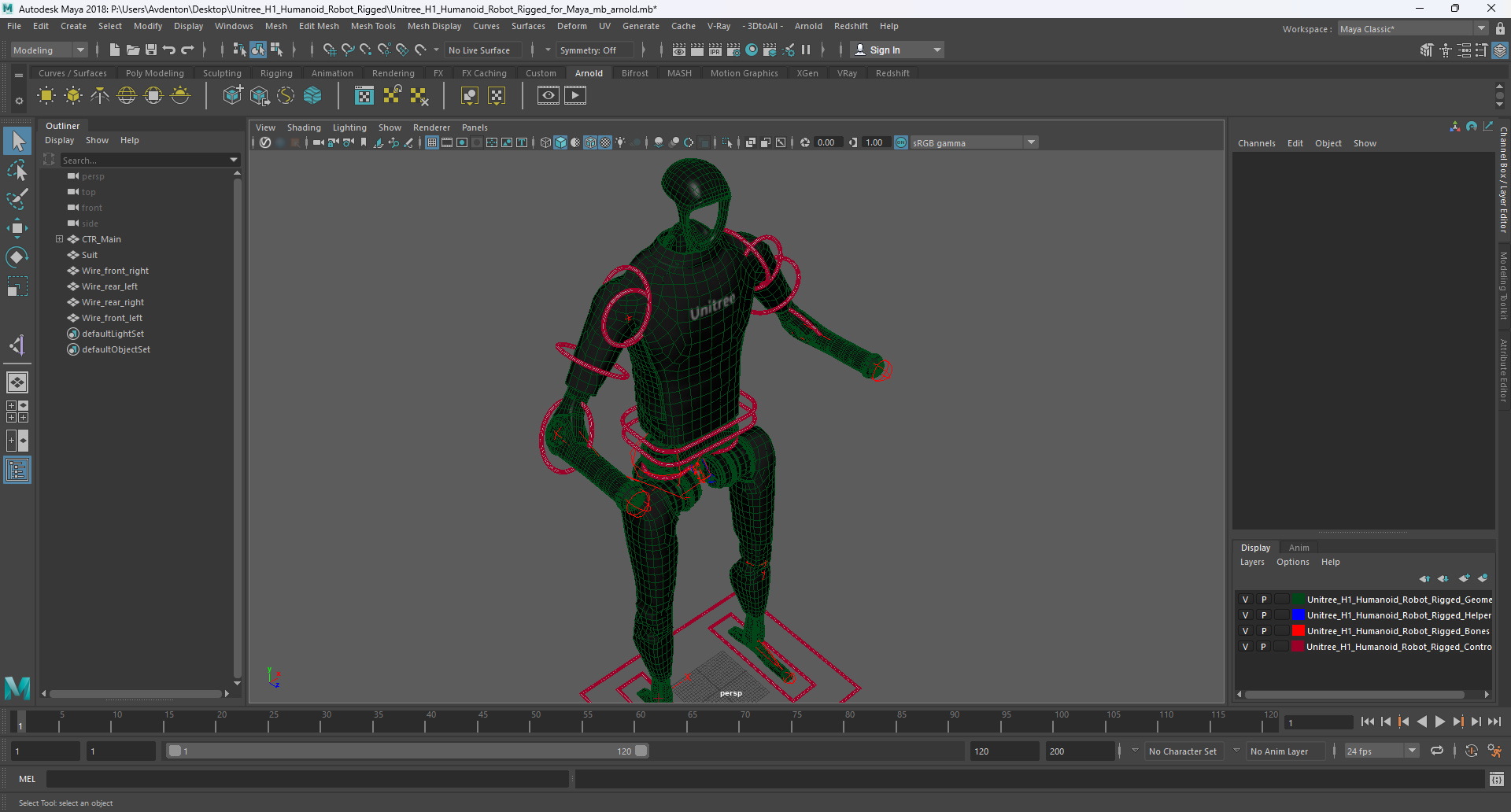Click go to start of playback range
Screen dimensions: 1511x812
[1368, 722]
